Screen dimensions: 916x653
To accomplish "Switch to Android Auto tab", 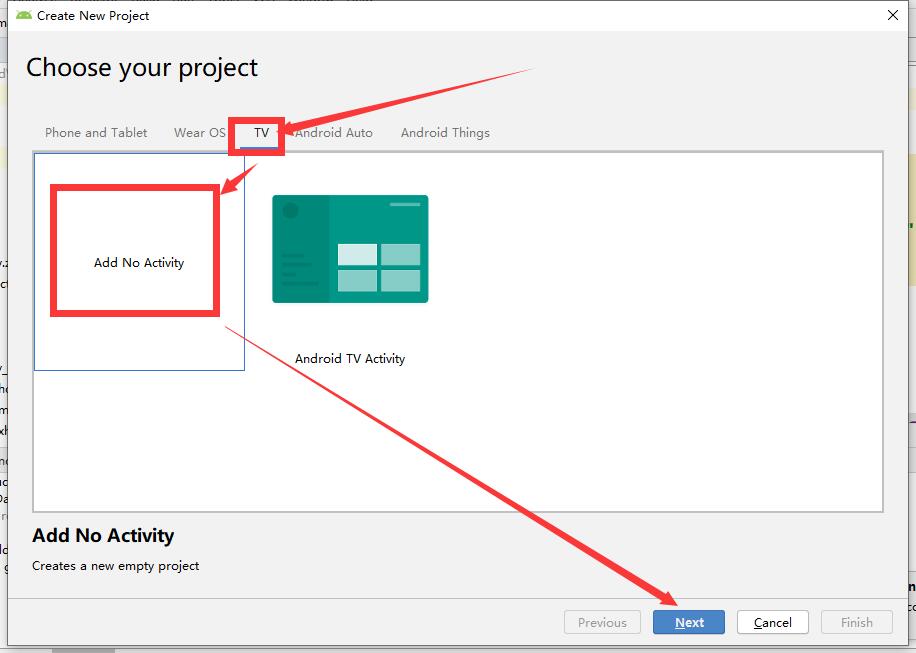I will tap(334, 133).
